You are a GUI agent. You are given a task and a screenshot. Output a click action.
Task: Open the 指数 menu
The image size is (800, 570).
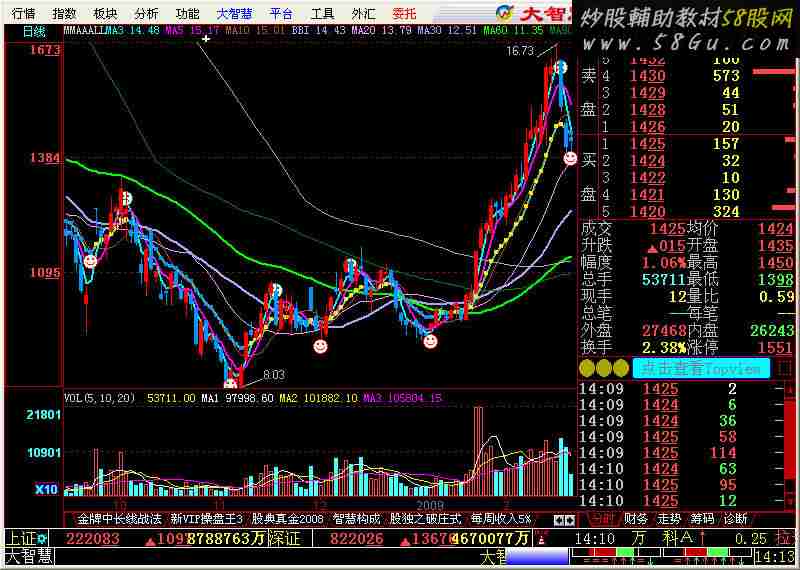(x=65, y=13)
